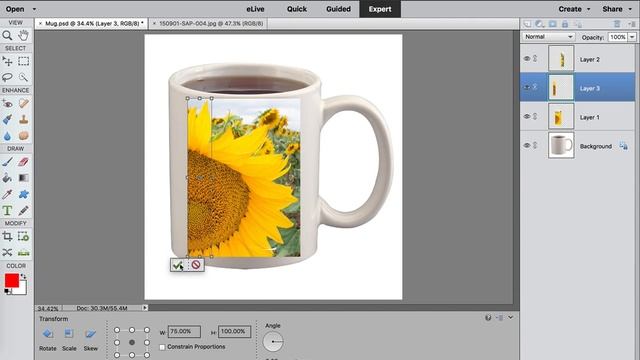Select the Brush tool

(x=7, y=162)
